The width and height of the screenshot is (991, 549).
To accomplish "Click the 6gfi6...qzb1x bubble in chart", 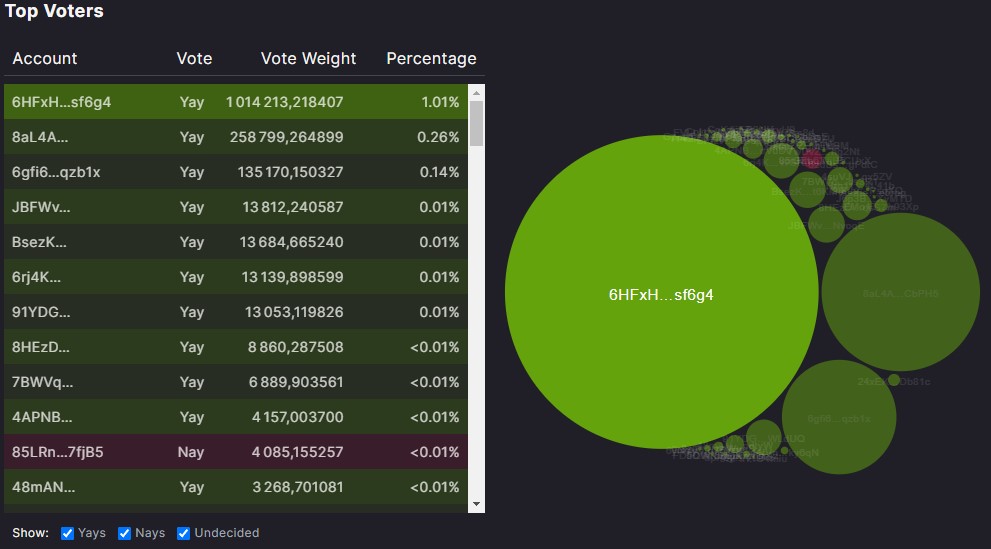I will pyautogui.click(x=838, y=417).
